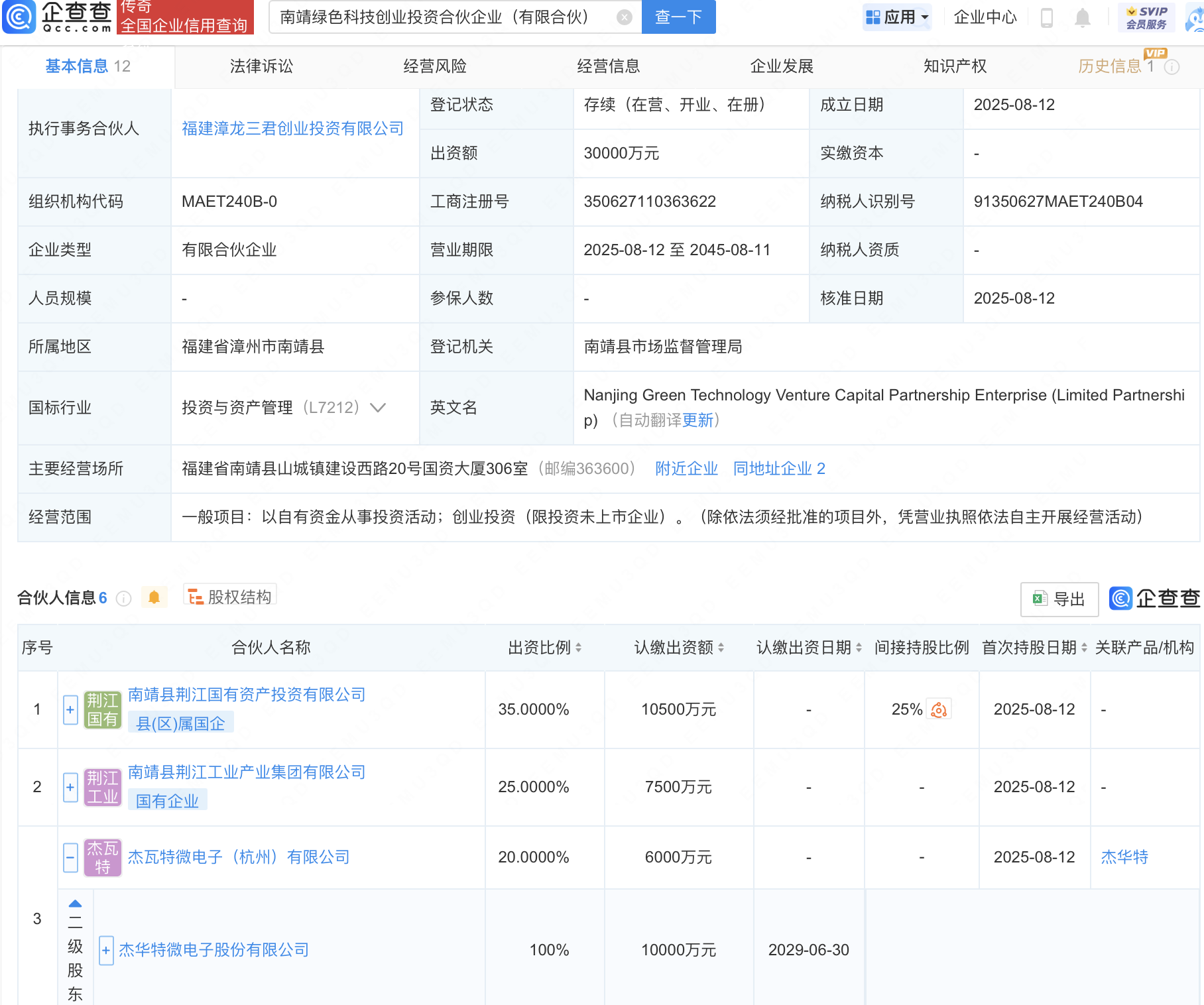Switch to 知识产权 tab
Image resolution: width=1204 pixels, height=1005 pixels.
(x=955, y=66)
